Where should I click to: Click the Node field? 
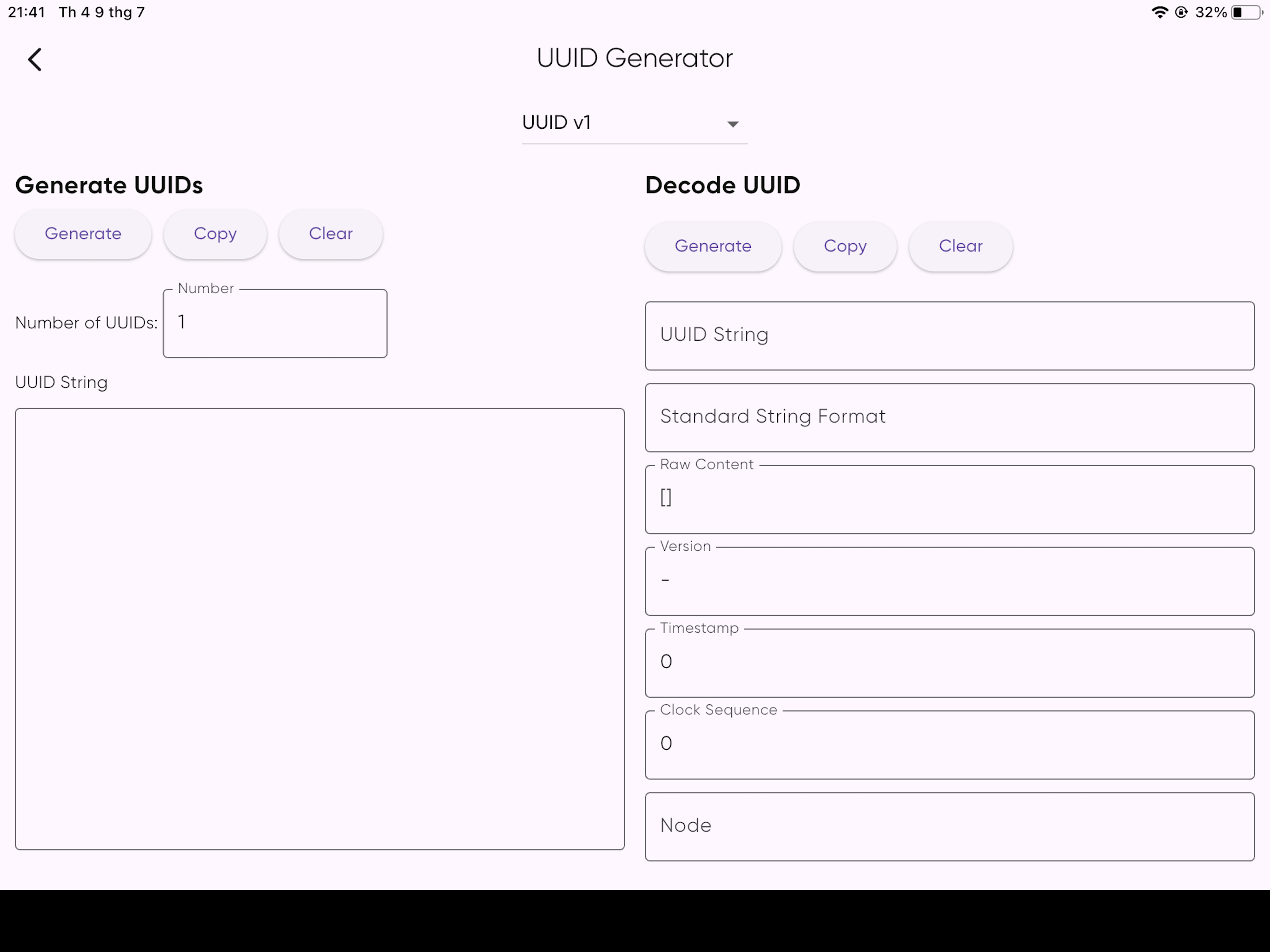(x=950, y=826)
